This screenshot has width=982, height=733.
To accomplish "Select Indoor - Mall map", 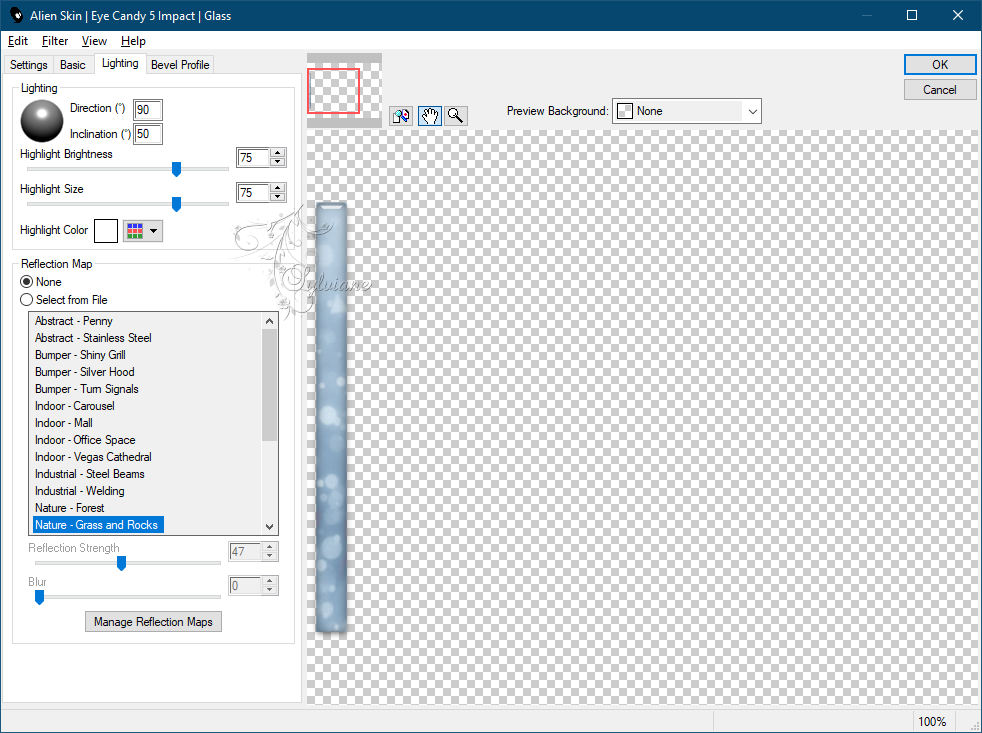I will click(x=64, y=423).
